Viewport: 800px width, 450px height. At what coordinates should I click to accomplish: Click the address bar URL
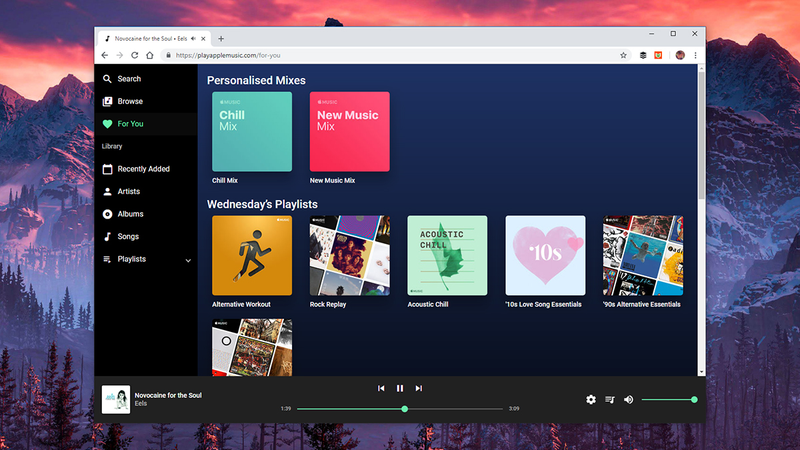tap(228, 55)
